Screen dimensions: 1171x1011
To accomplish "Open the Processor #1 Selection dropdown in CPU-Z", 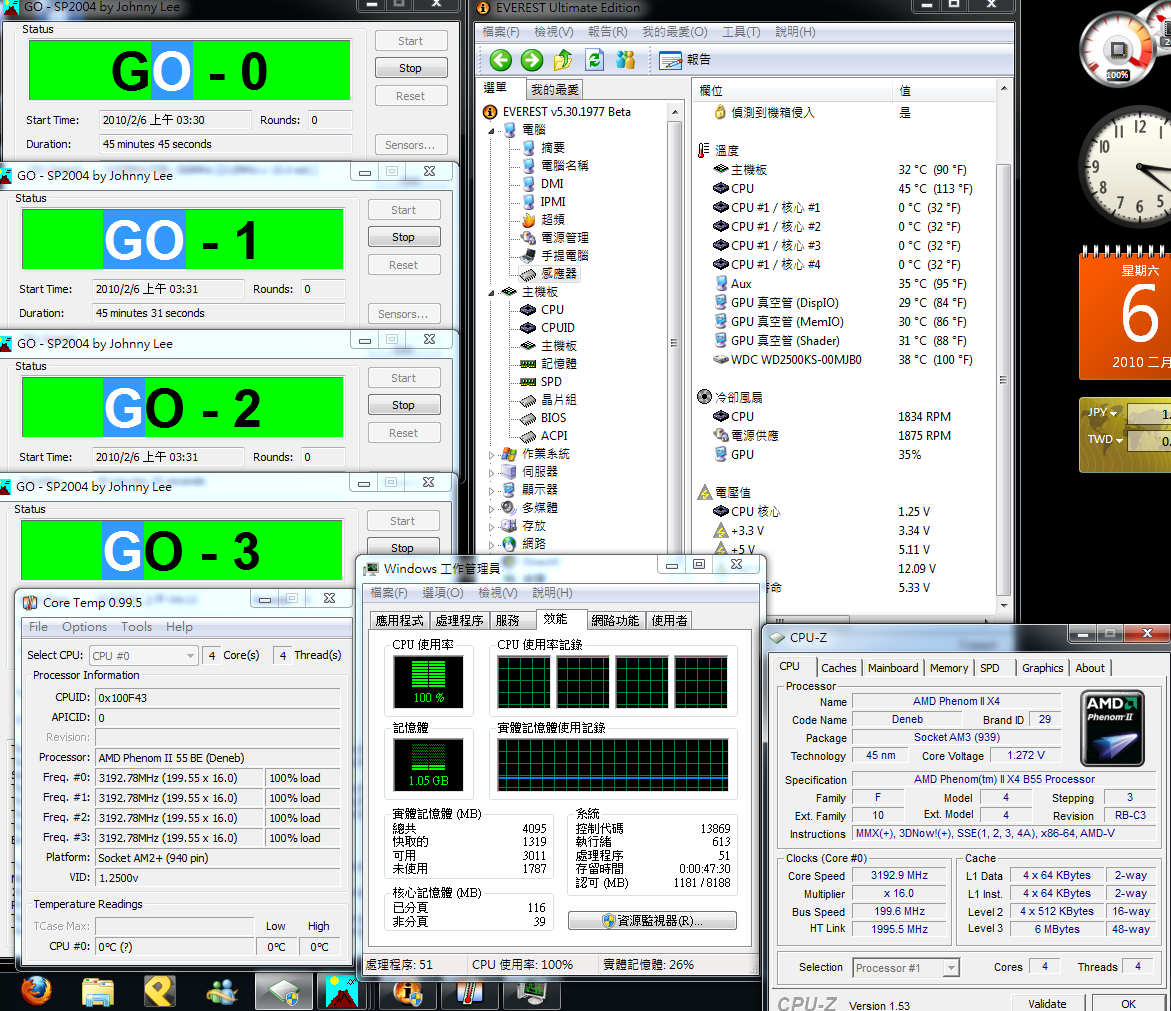I will pyautogui.click(x=906, y=968).
